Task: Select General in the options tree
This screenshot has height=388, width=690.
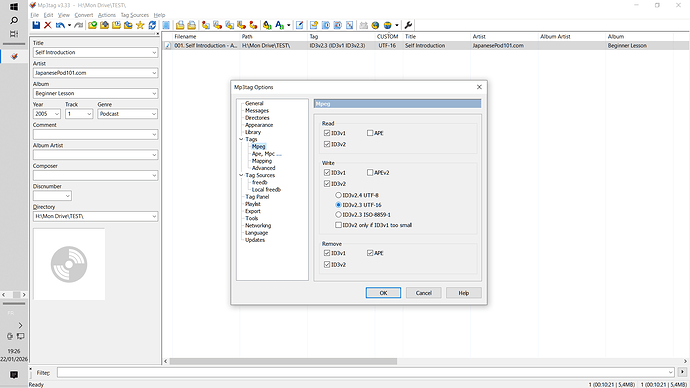Action: click(254, 103)
